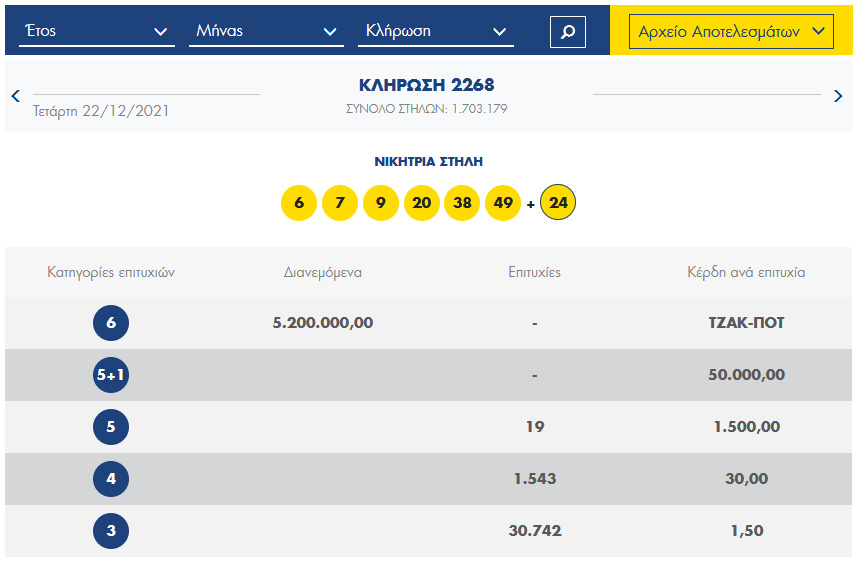Expand the Μήνας month dropdown

coord(265,31)
